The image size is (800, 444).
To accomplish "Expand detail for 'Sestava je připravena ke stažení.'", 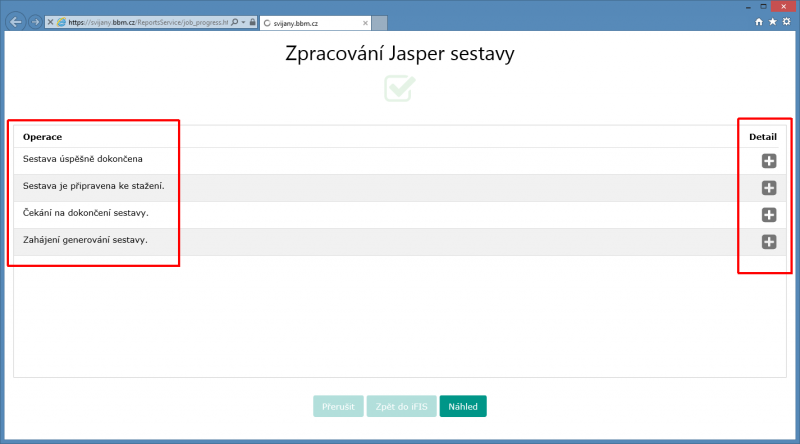I will pos(769,188).
